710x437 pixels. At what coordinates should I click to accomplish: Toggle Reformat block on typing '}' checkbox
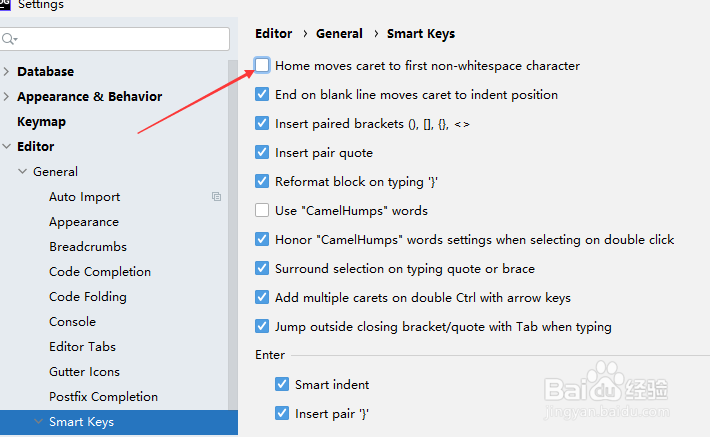coord(262,182)
